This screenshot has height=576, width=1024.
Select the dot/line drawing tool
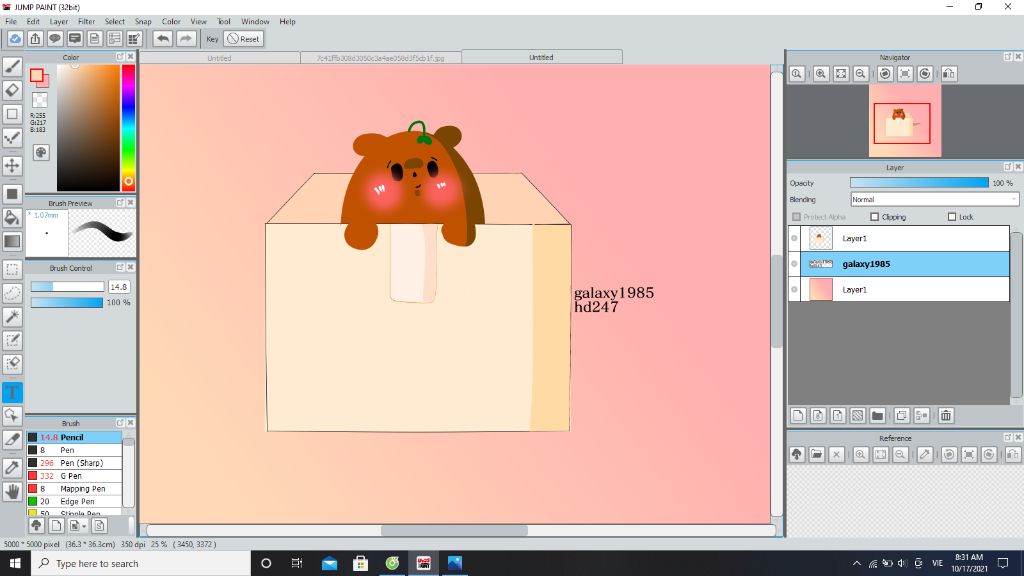pos(12,137)
